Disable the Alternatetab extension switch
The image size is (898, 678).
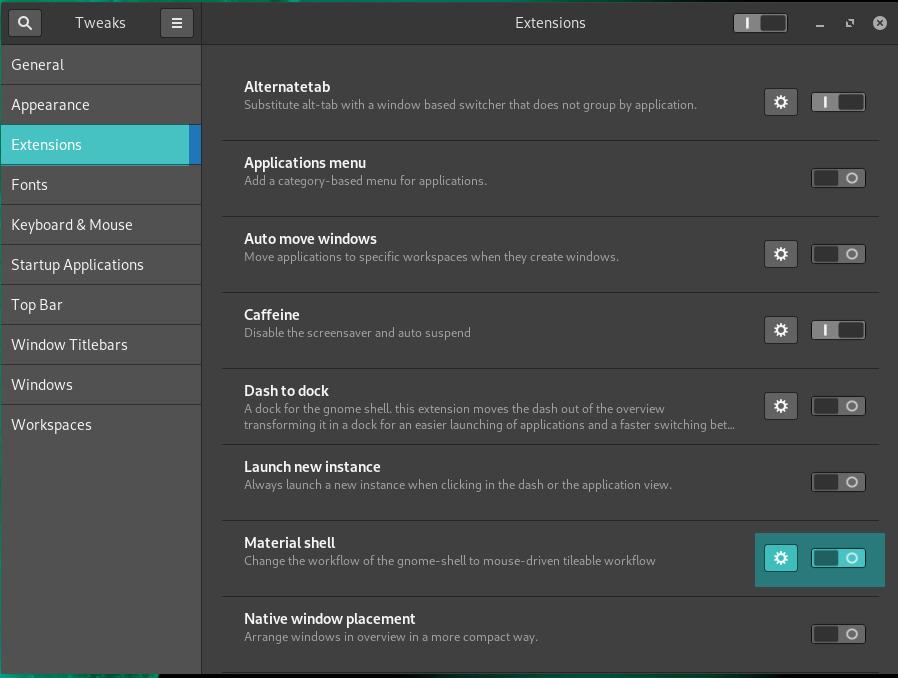[x=838, y=102]
